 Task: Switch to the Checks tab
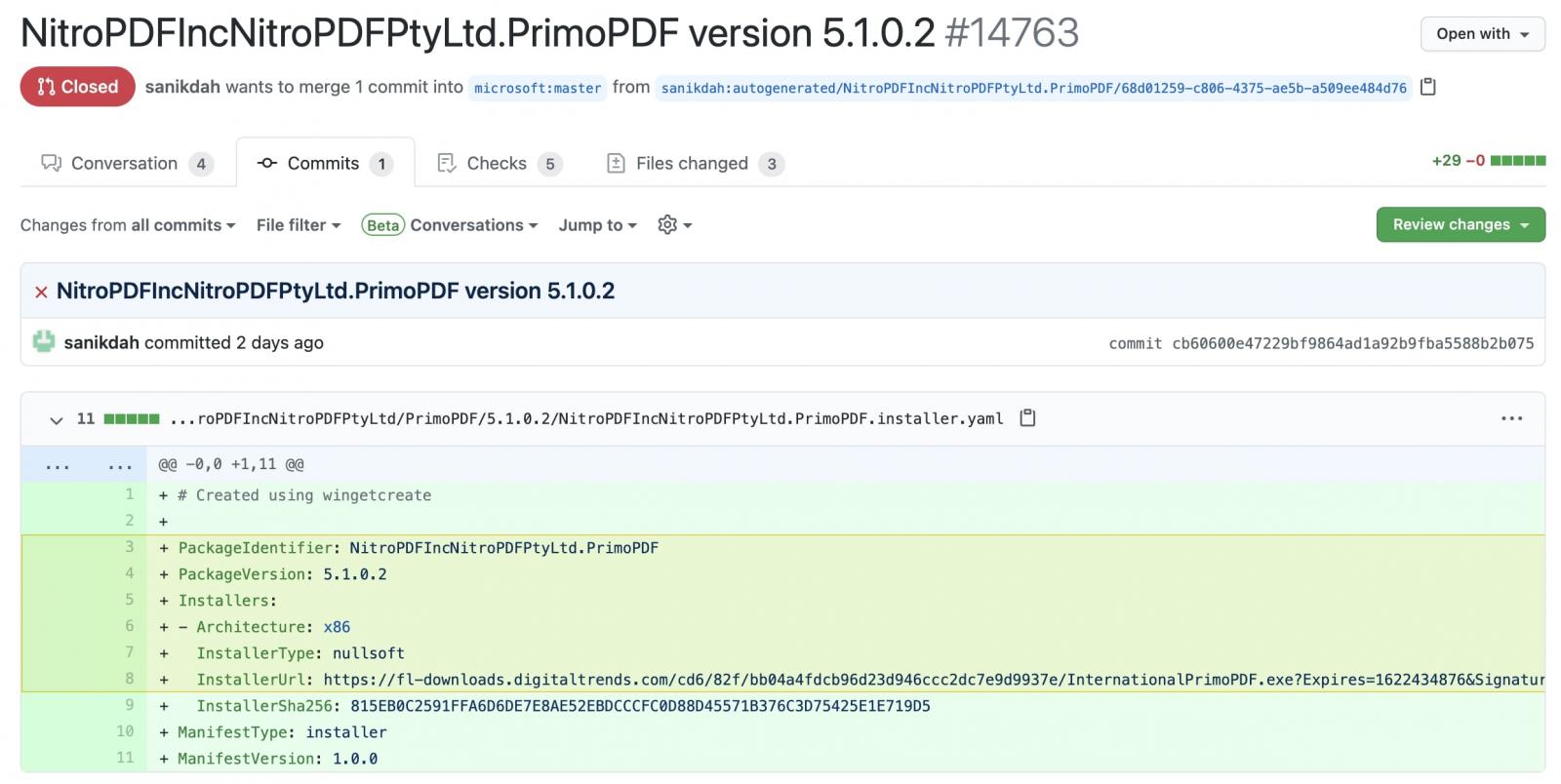[500, 163]
